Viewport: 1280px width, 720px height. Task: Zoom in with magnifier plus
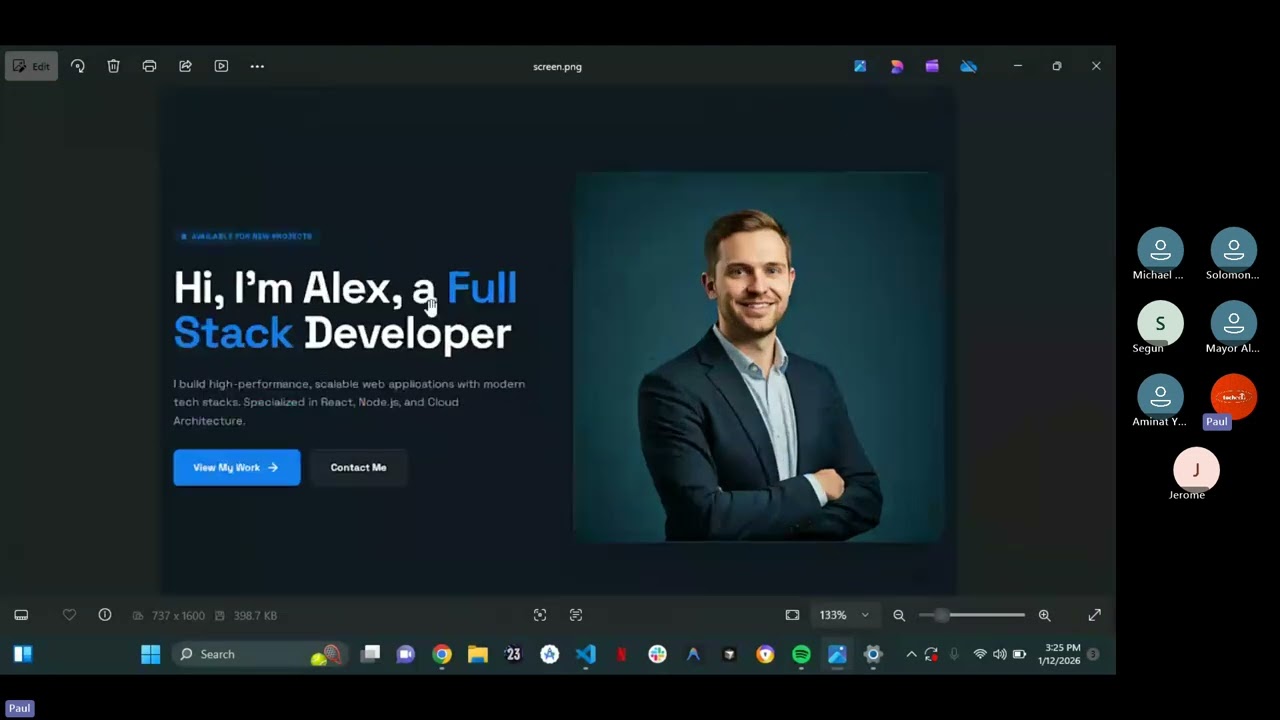click(1044, 615)
